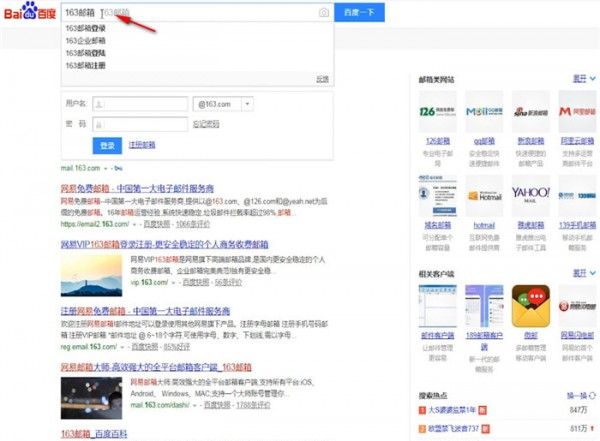Image resolution: width=600 pixels, height=441 pixels.
Task: Click the Baidu logo
Action: (x=30, y=10)
